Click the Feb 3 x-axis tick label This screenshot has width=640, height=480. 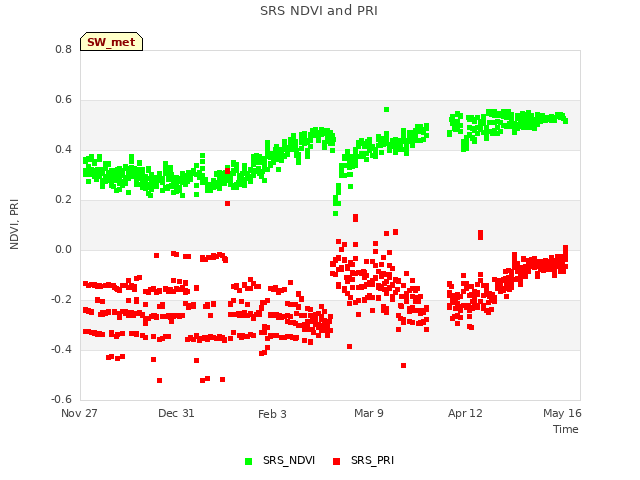(x=272, y=414)
